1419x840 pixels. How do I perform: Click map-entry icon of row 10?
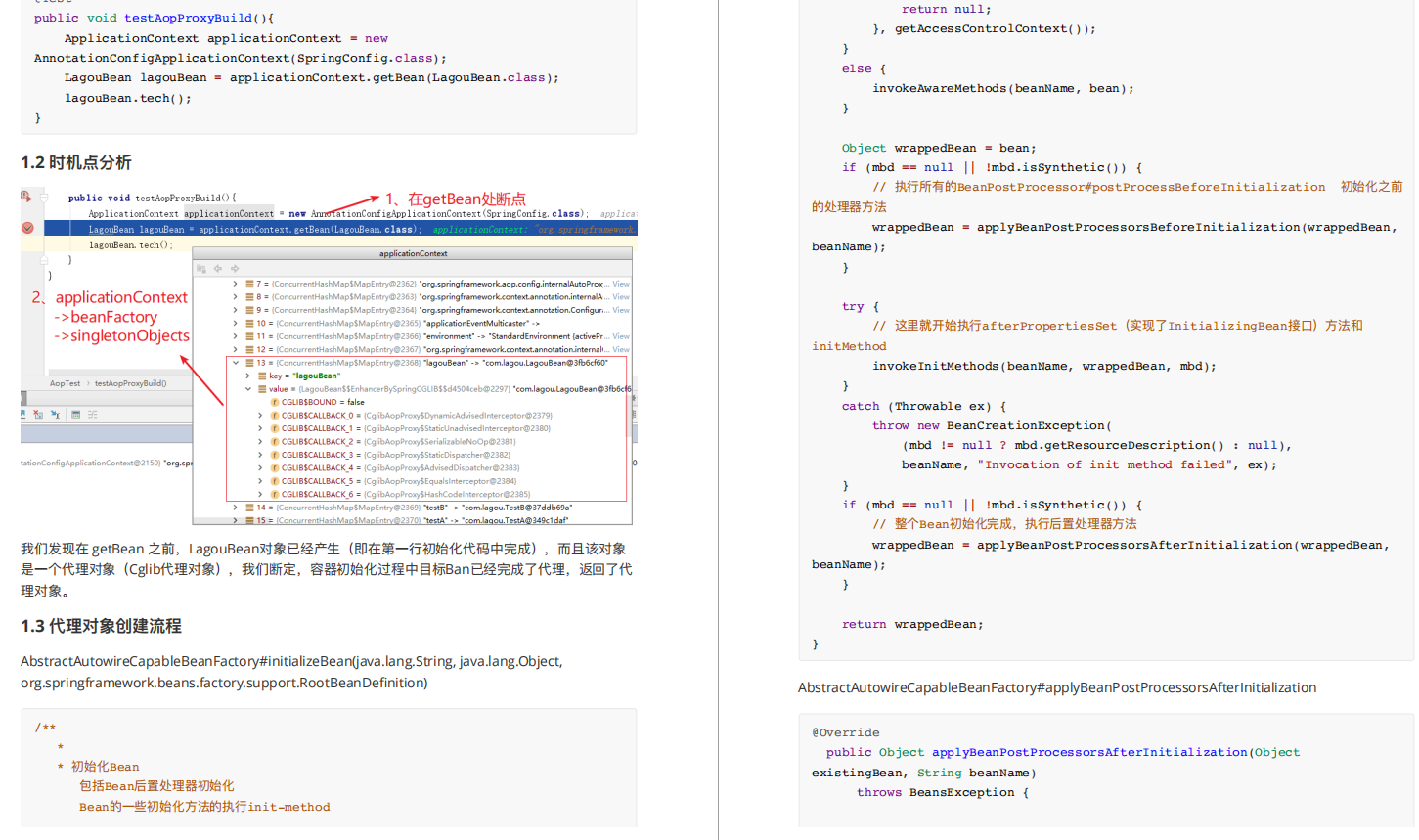coord(249,323)
